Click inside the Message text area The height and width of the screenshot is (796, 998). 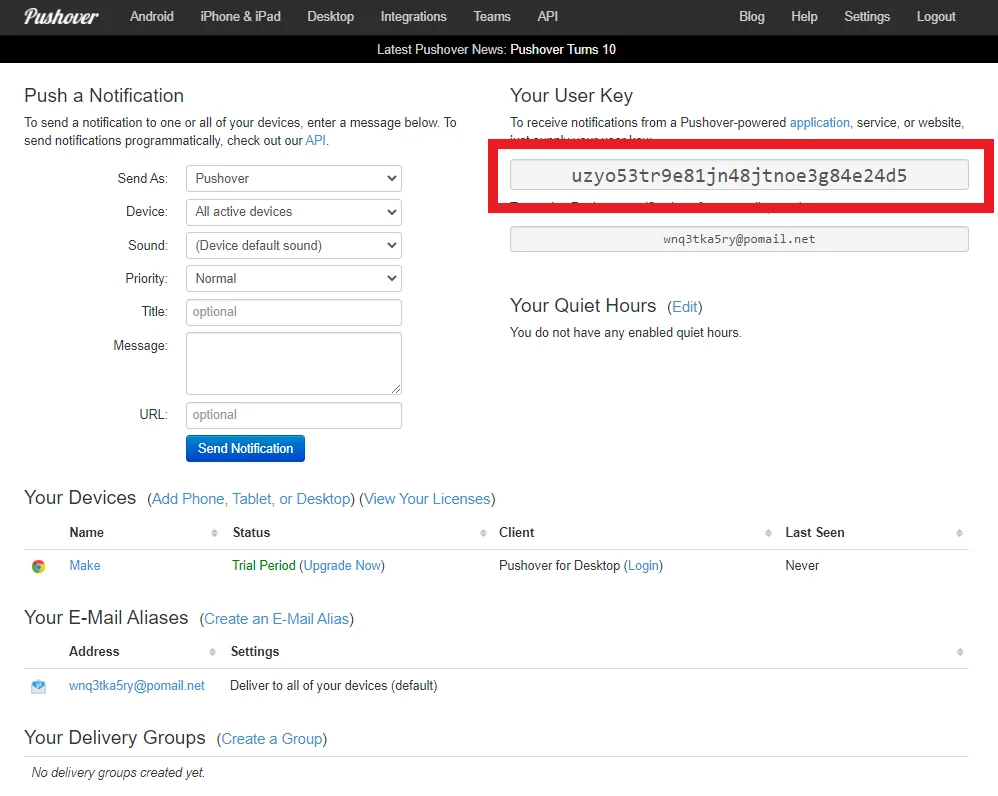[294, 363]
